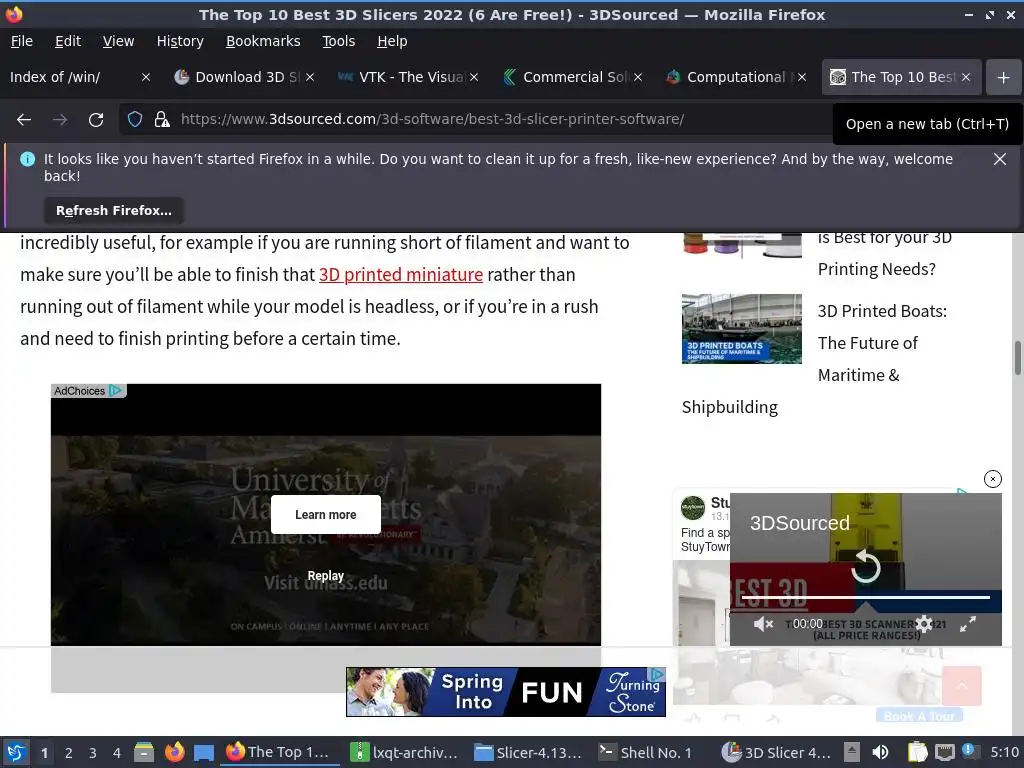1024x768 pixels.
Task: Close the 'Computational' tab
Action: click(x=802, y=77)
